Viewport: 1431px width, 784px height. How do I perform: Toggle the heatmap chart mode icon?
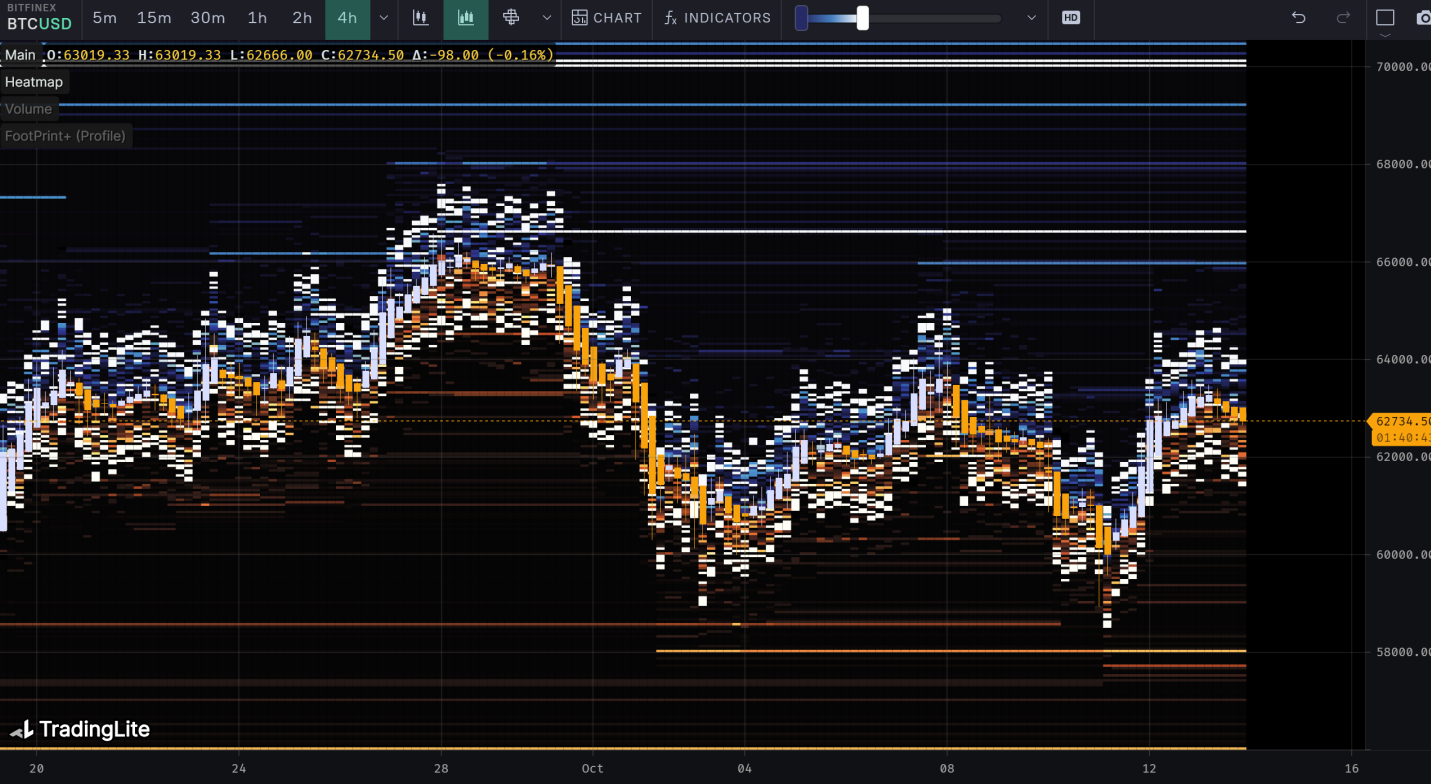click(x=466, y=18)
